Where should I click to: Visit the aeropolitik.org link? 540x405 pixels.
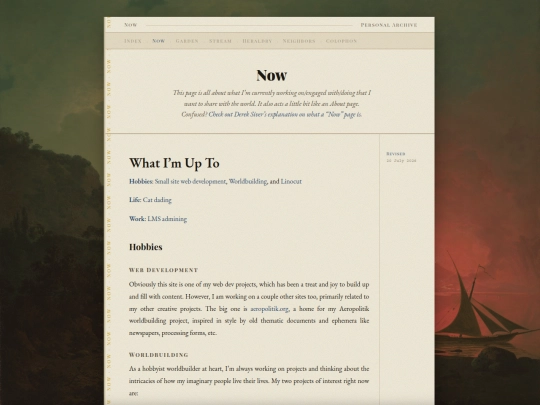[269, 309]
